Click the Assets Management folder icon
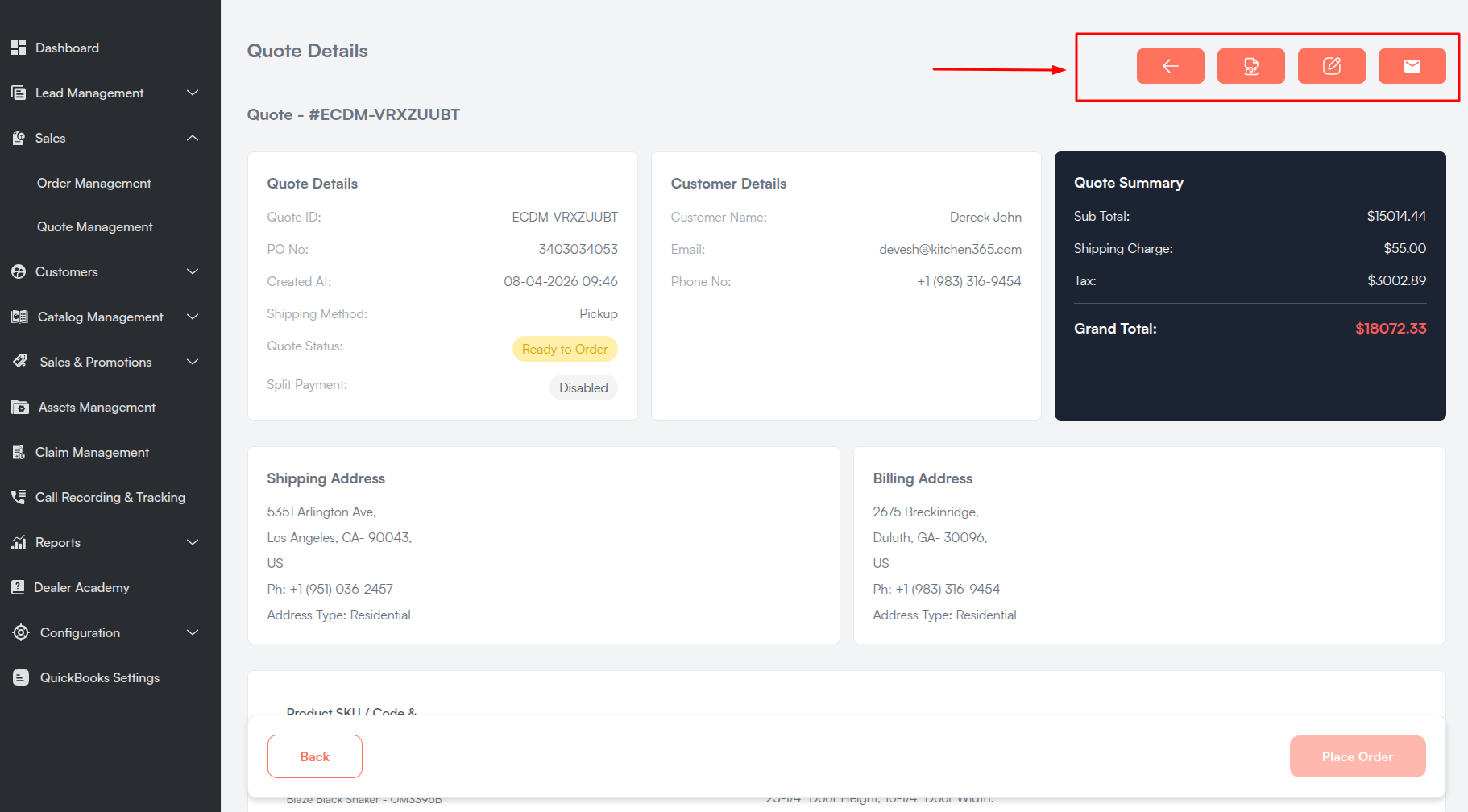Image resolution: width=1468 pixels, height=812 pixels. (20, 407)
